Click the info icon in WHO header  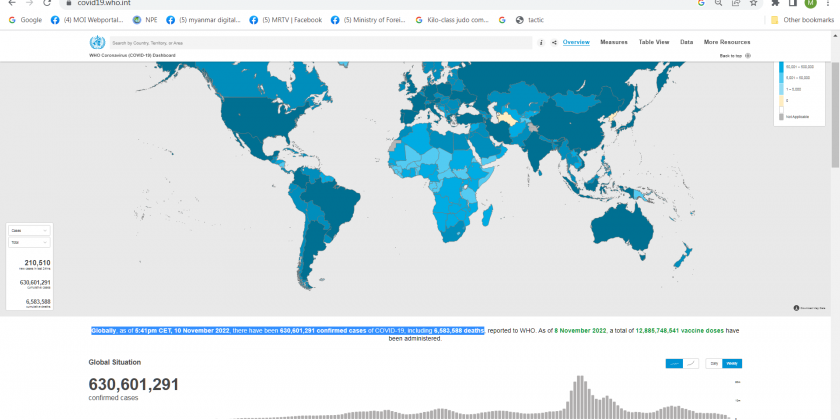[541, 43]
